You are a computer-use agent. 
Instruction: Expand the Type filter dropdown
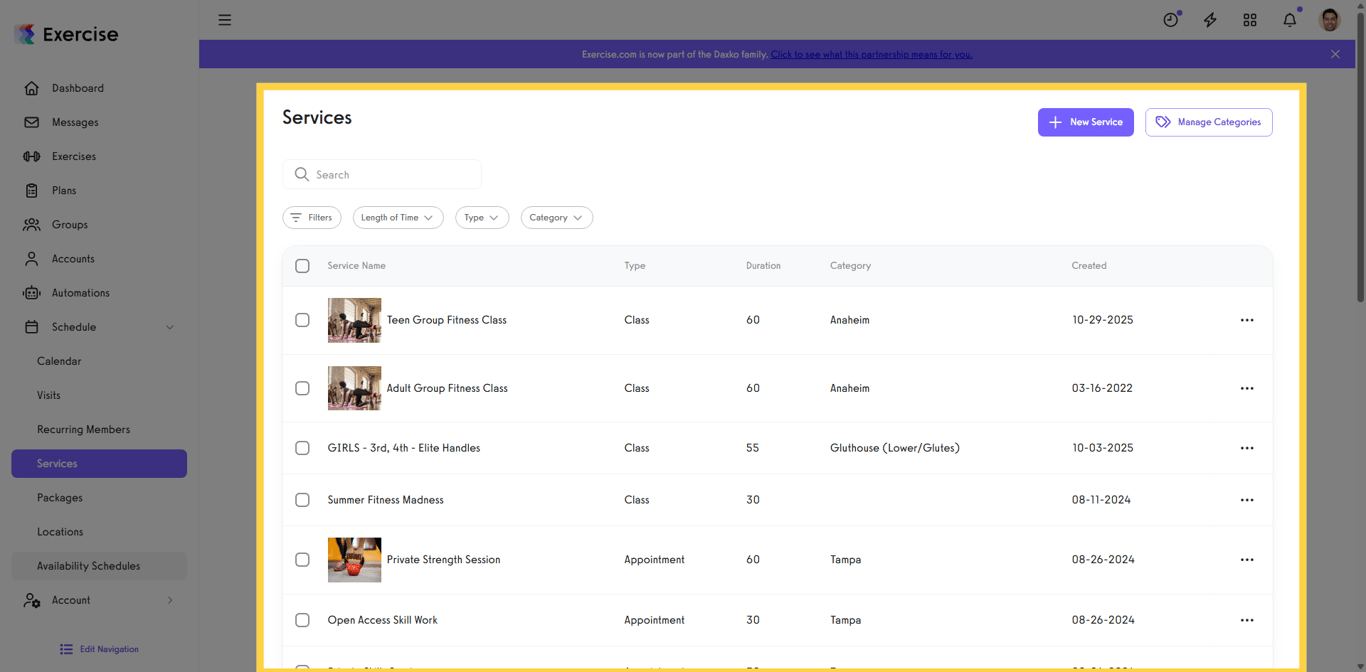pyautogui.click(x=481, y=217)
